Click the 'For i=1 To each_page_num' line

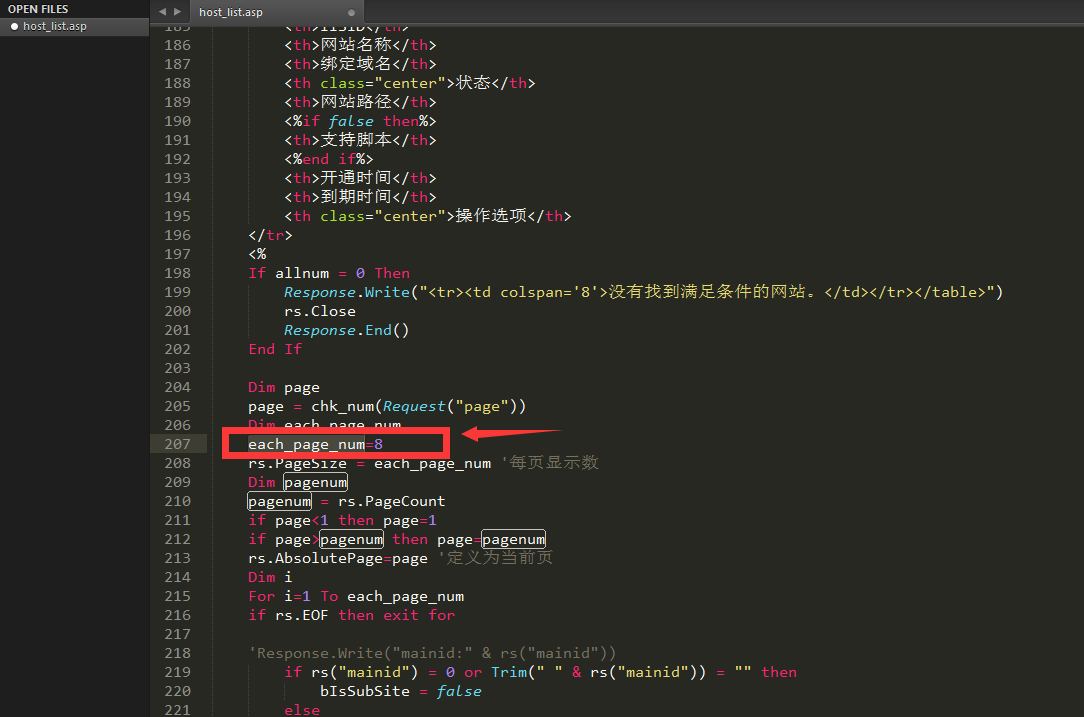click(x=356, y=596)
